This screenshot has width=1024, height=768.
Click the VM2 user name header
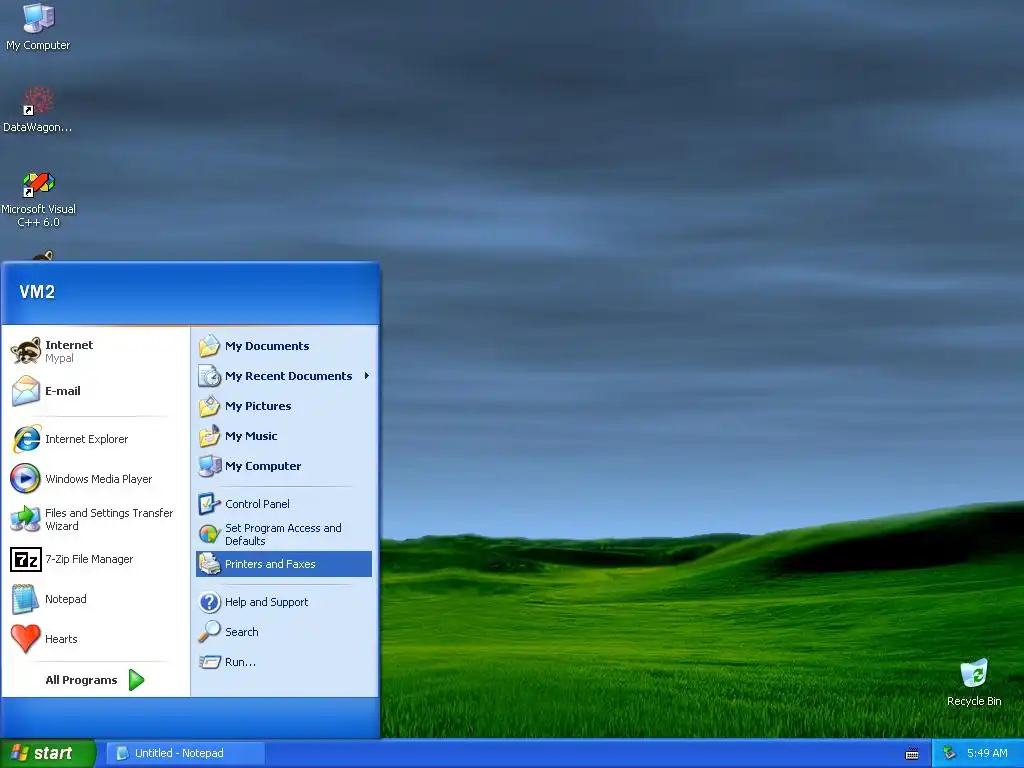click(37, 292)
